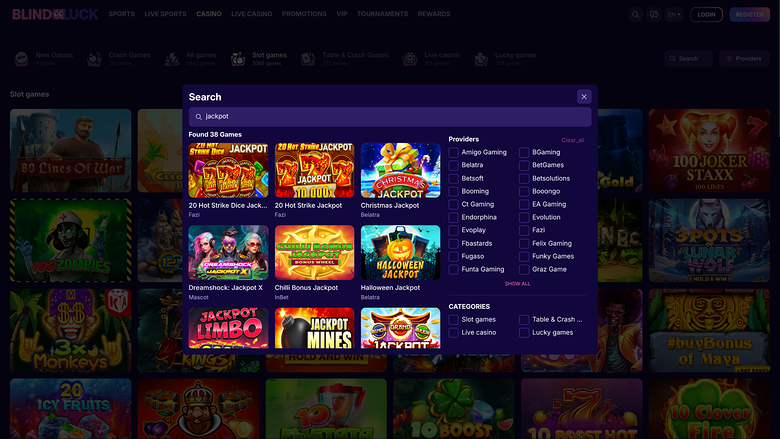Click the BlindLuck logo

55,14
